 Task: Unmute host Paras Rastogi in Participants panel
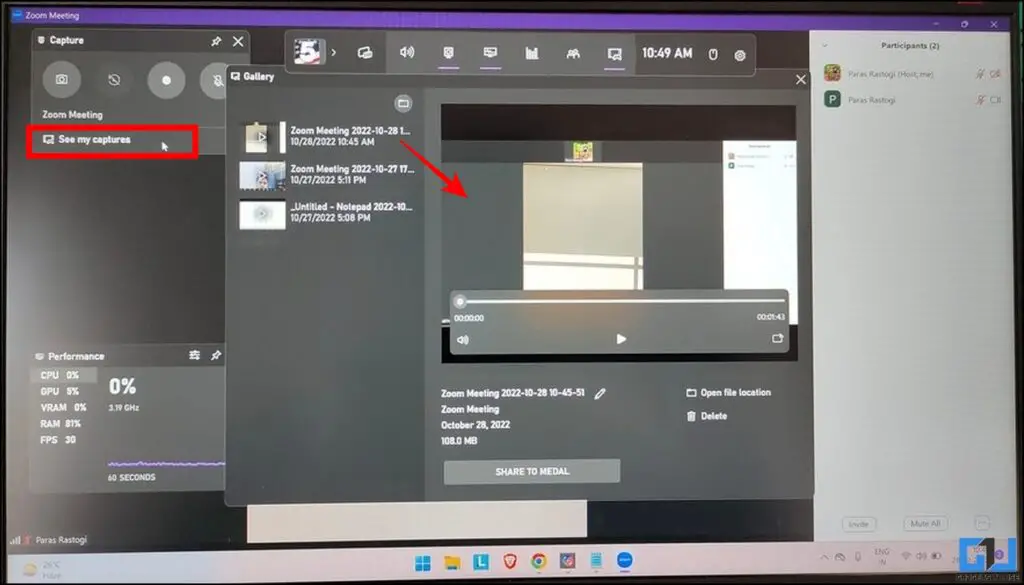click(x=978, y=72)
